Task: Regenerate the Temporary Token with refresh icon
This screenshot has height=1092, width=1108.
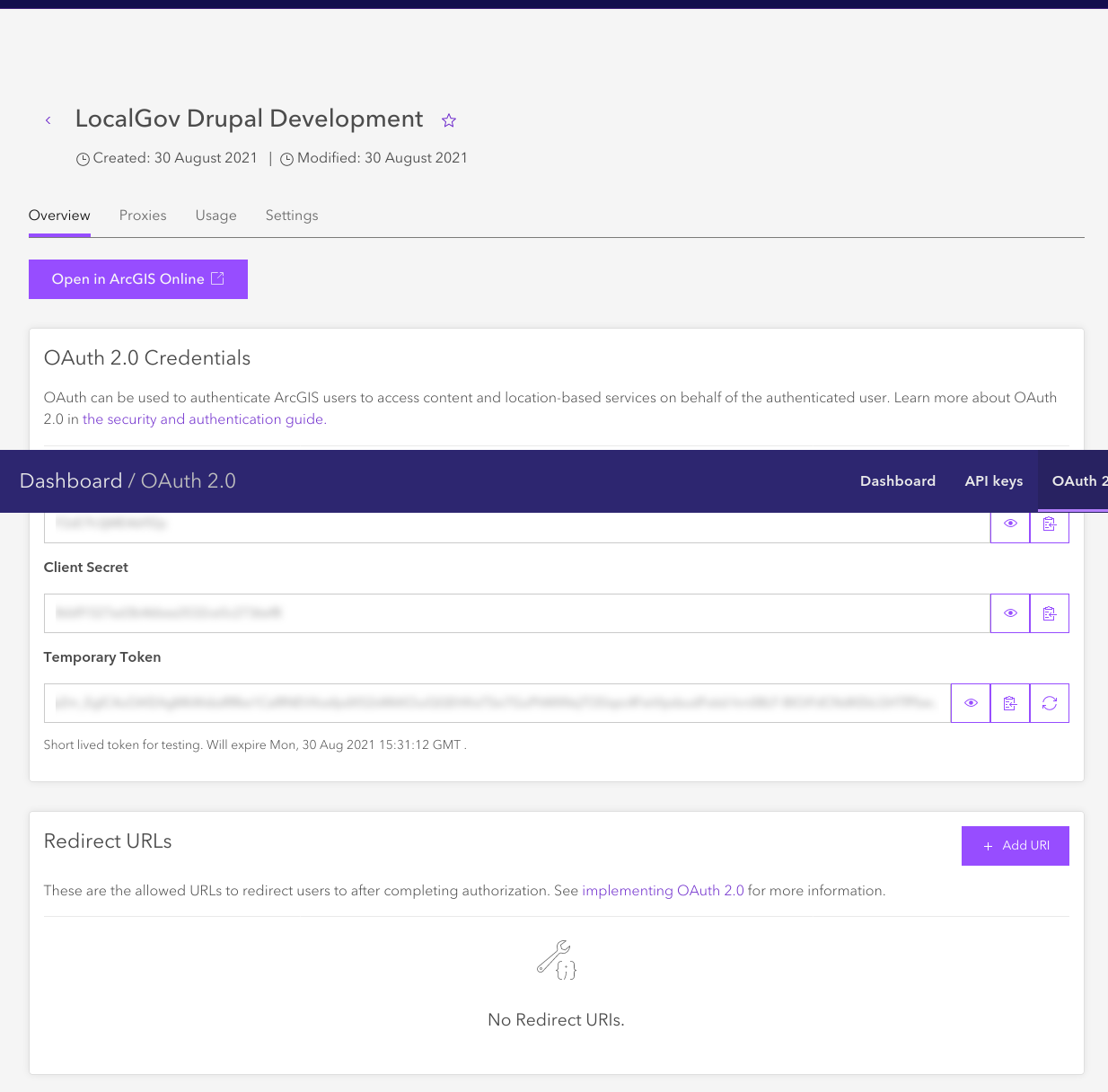Action: click(x=1049, y=703)
